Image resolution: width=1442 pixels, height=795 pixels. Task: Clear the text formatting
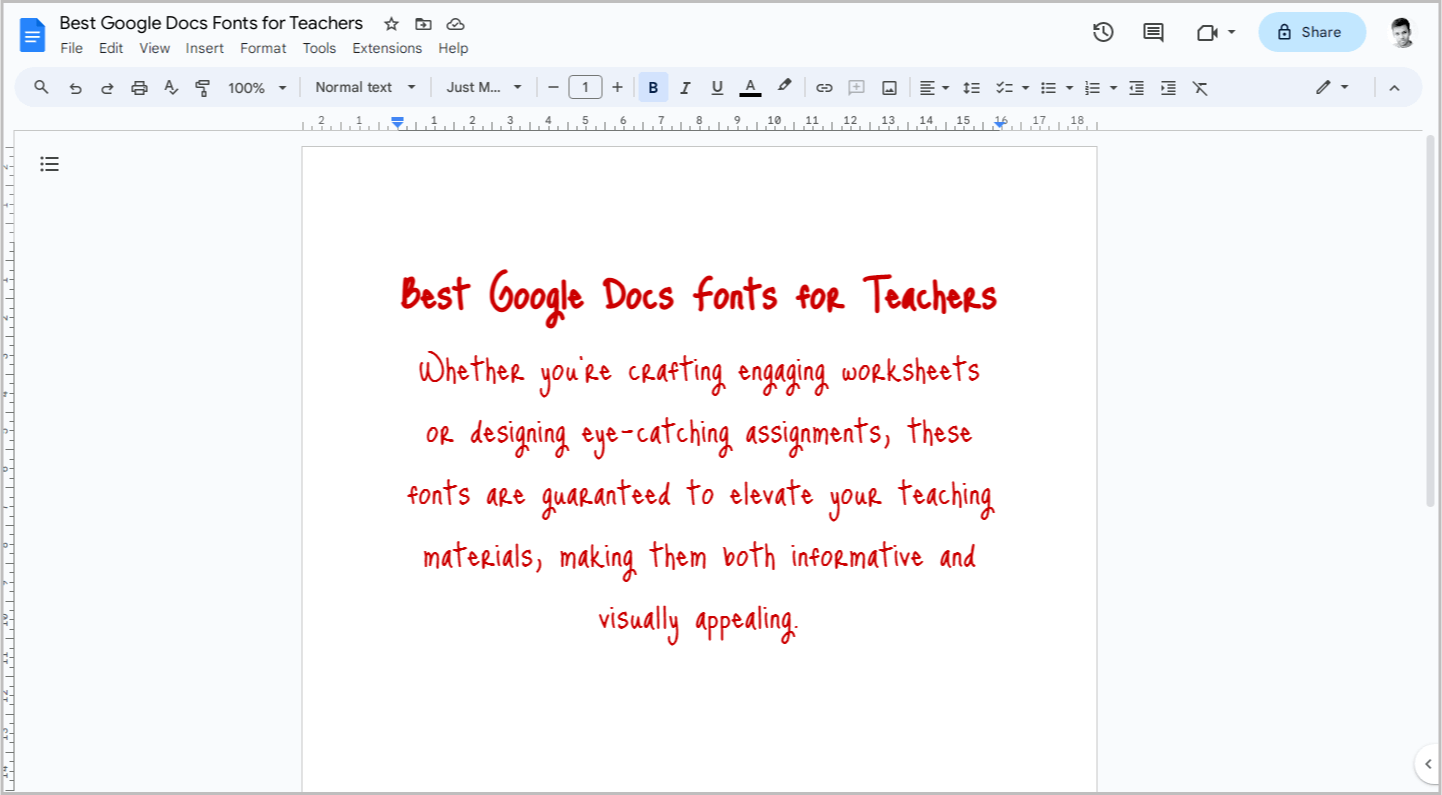[1200, 88]
